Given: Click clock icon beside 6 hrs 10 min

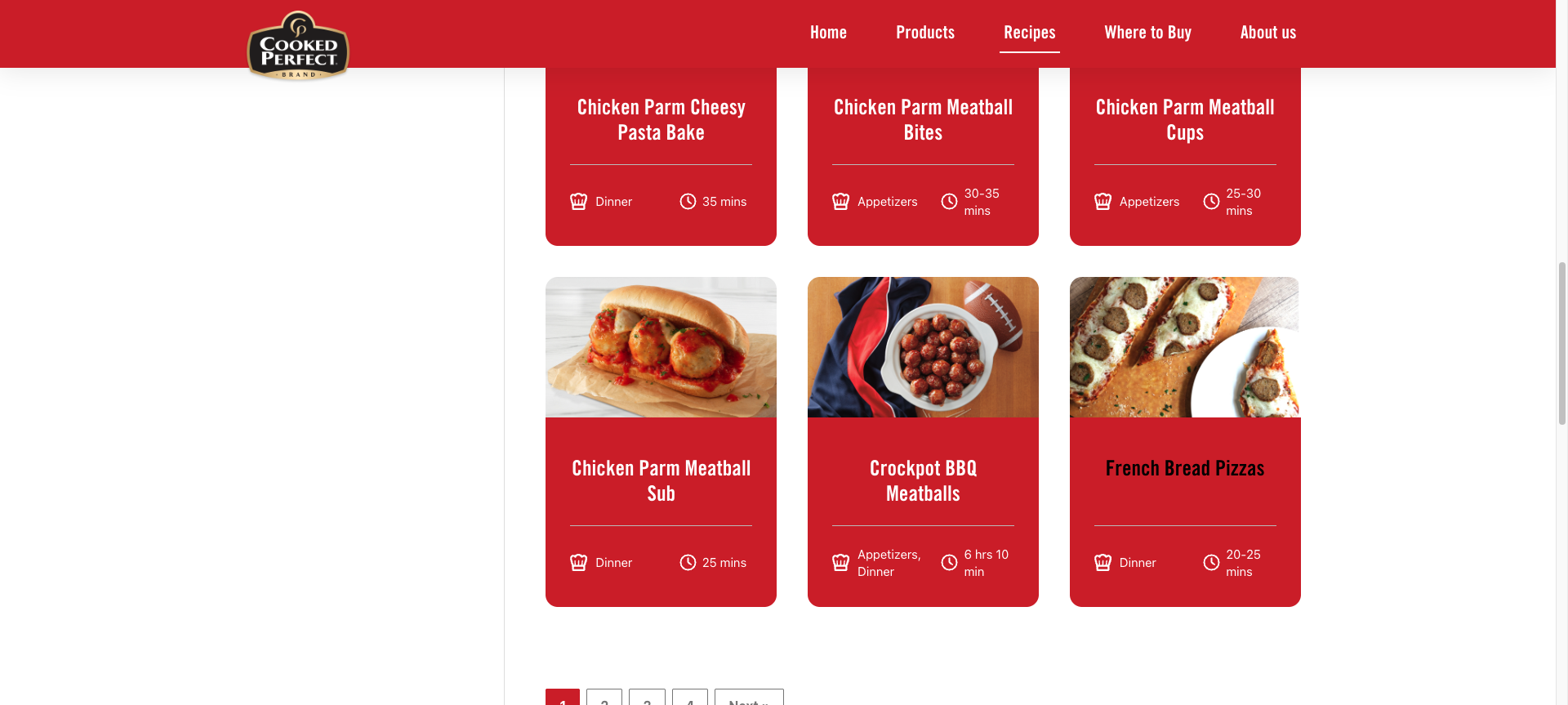Looking at the screenshot, I should pos(949,562).
